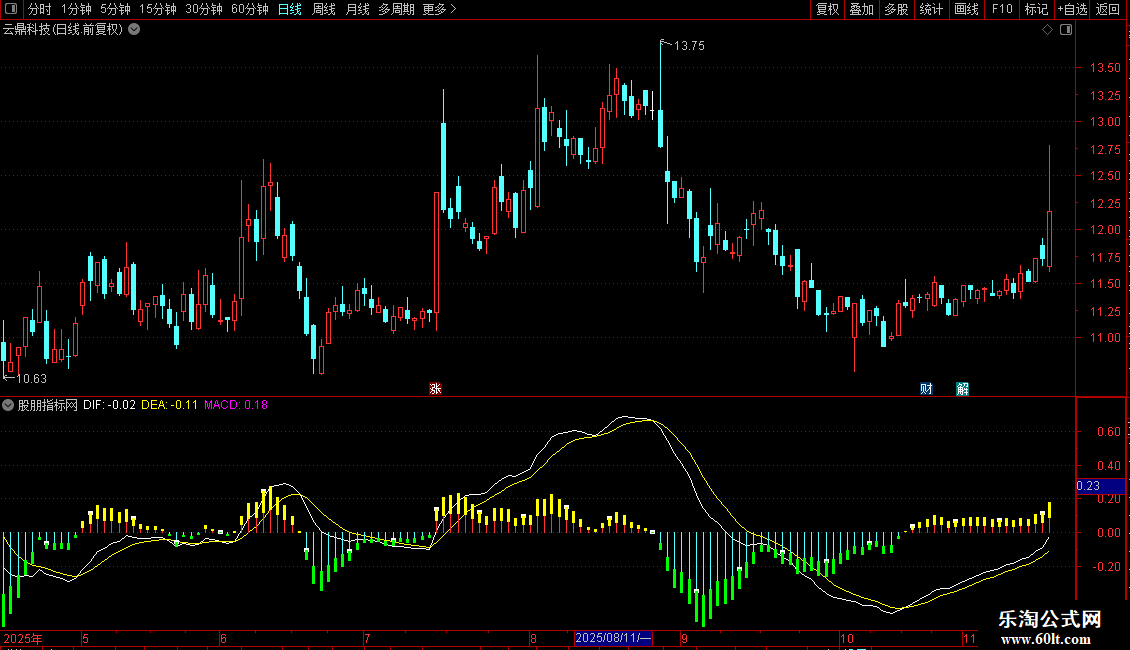Switch to 周线 weekly chart tab
The height and width of the screenshot is (650, 1130).
tap(324, 9)
